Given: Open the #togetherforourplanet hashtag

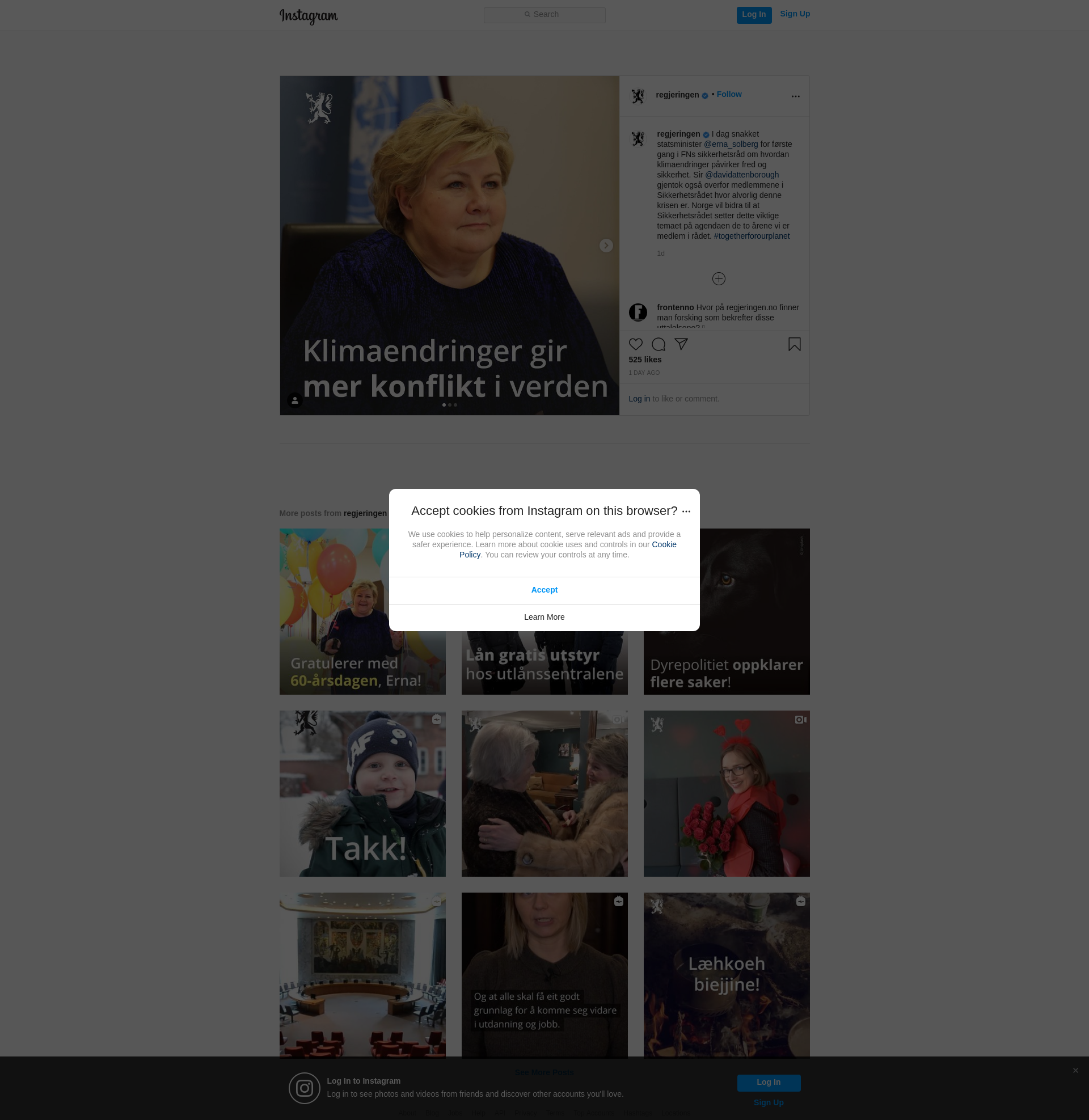Looking at the screenshot, I should pyautogui.click(x=752, y=236).
